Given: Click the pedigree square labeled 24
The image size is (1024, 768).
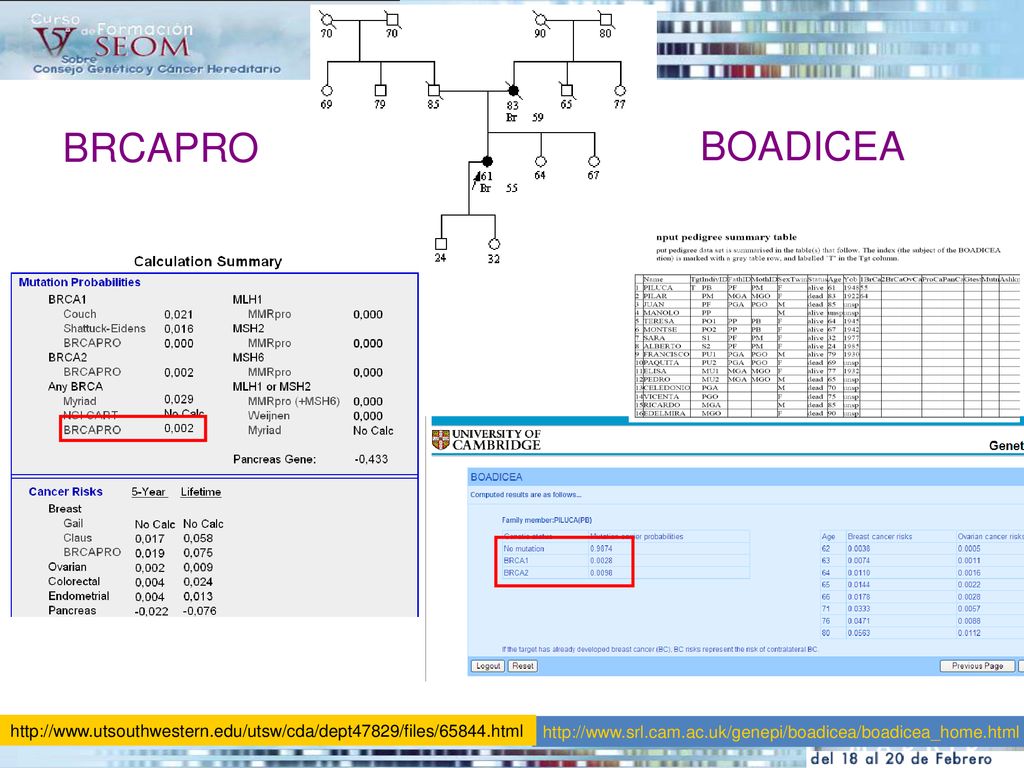Looking at the screenshot, I should pyautogui.click(x=441, y=244).
